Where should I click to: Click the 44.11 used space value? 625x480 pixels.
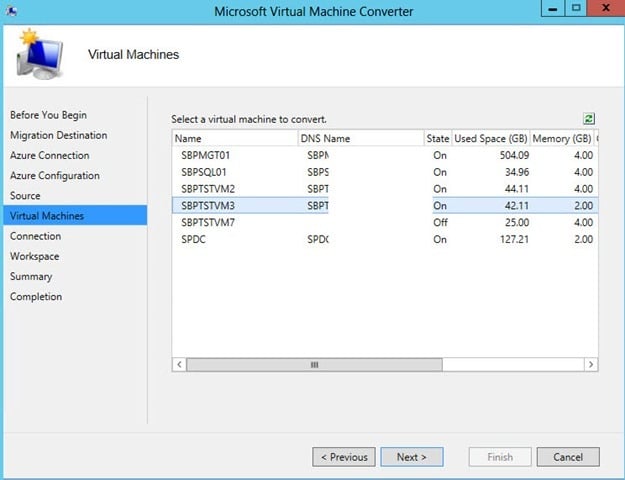(517, 189)
